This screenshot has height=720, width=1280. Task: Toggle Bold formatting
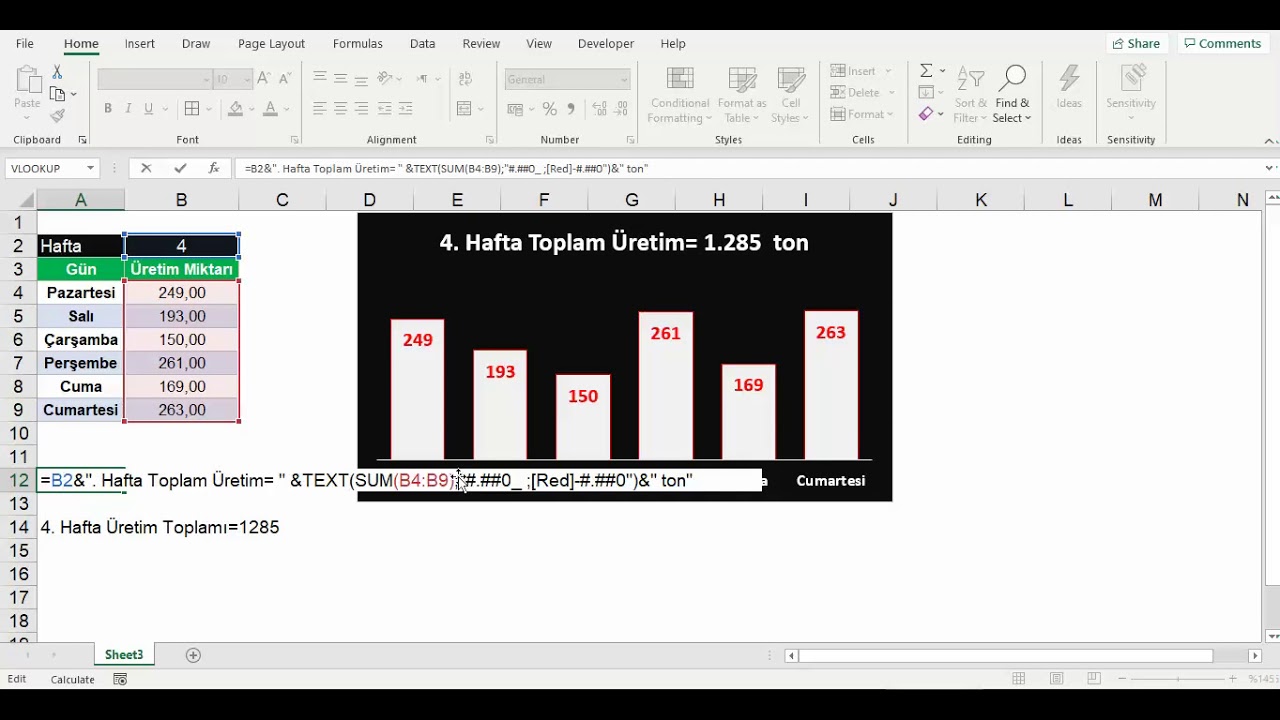coord(108,109)
